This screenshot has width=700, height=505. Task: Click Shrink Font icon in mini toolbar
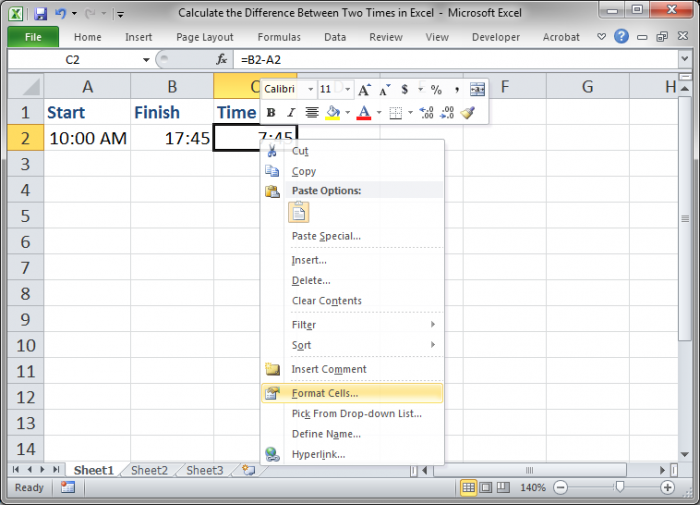coord(384,90)
